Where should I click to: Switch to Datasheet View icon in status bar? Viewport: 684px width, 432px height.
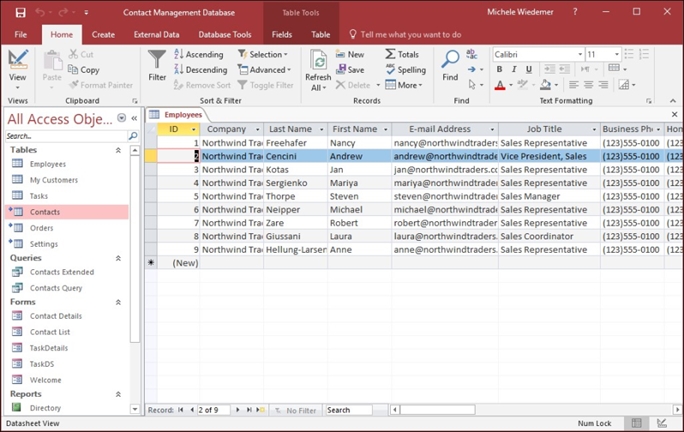pos(636,423)
